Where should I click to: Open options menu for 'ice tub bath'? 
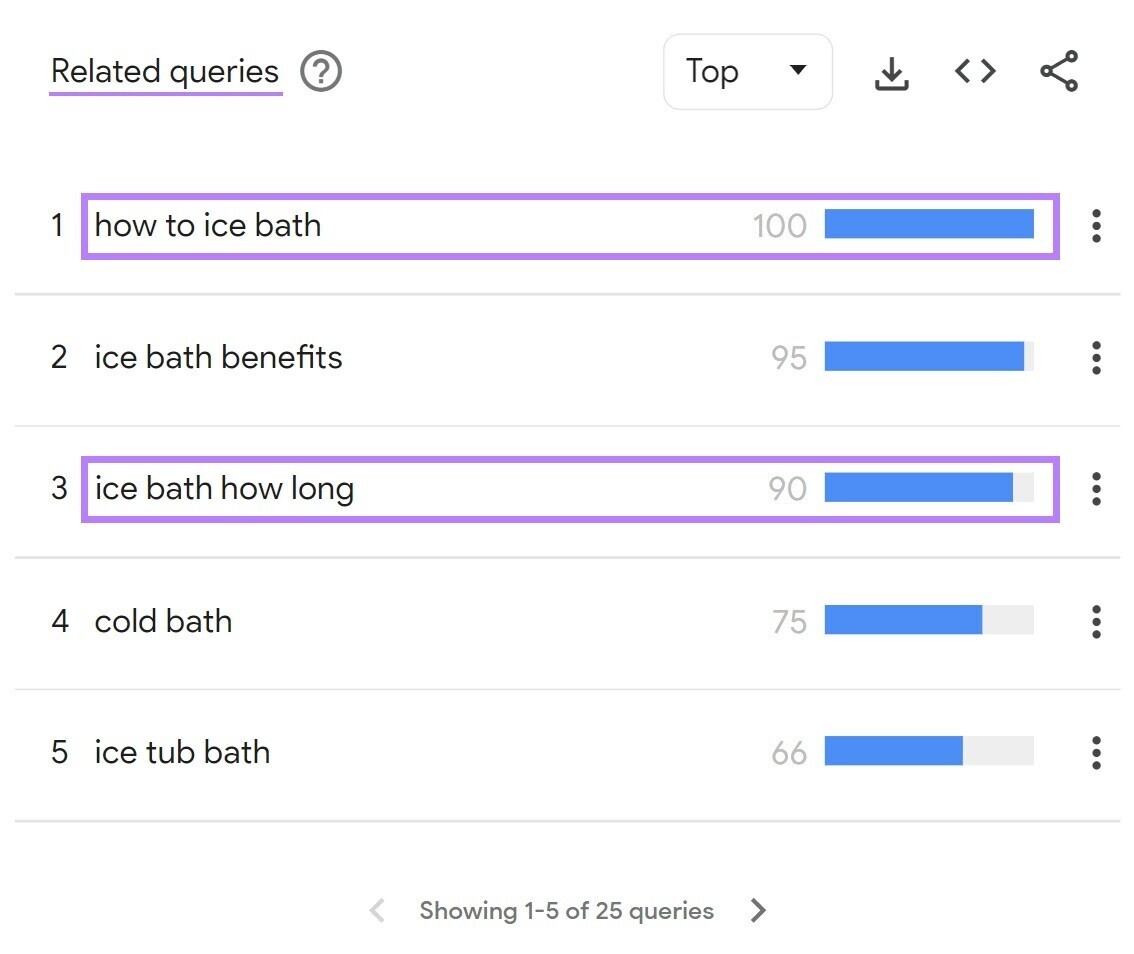[x=1096, y=752]
